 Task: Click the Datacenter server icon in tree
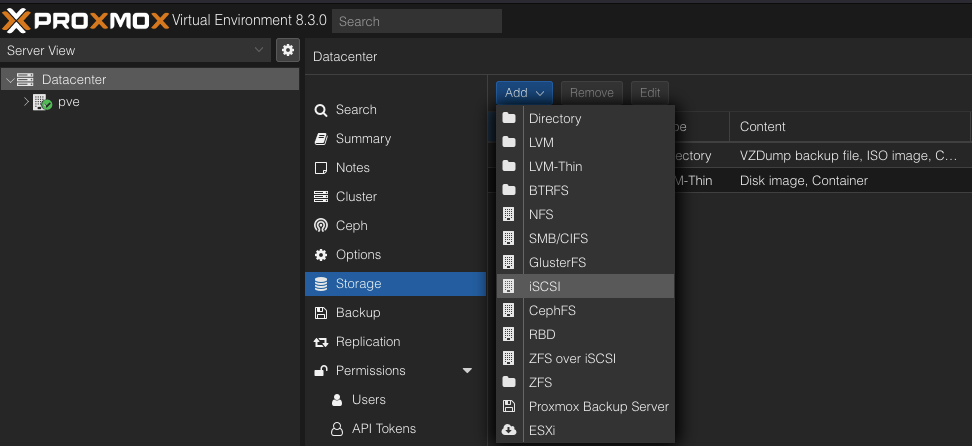pyautogui.click(x=25, y=79)
